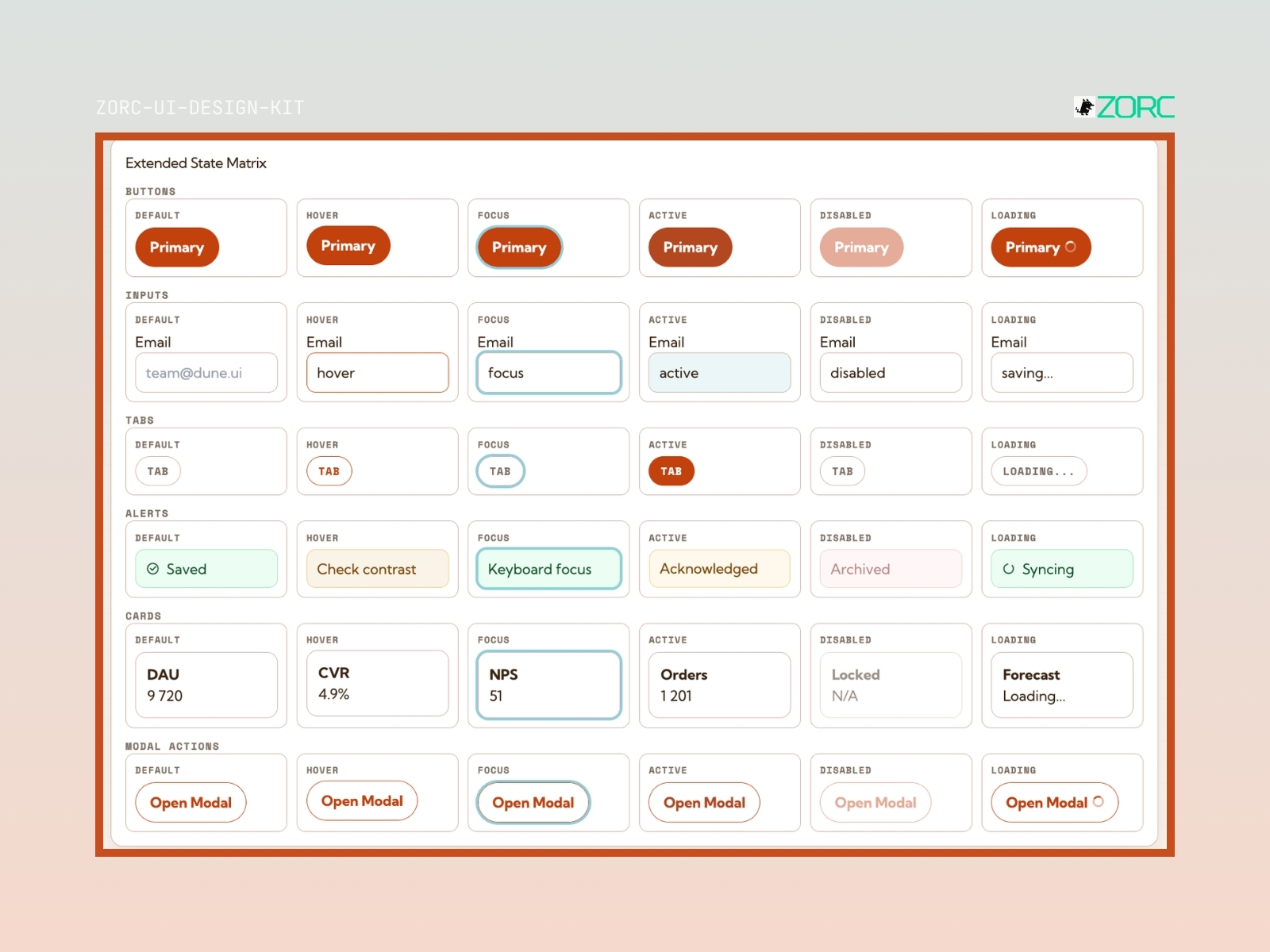The image size is (1270, 952).
Task: Click the hover state Primary button
Action: (348, 246)
